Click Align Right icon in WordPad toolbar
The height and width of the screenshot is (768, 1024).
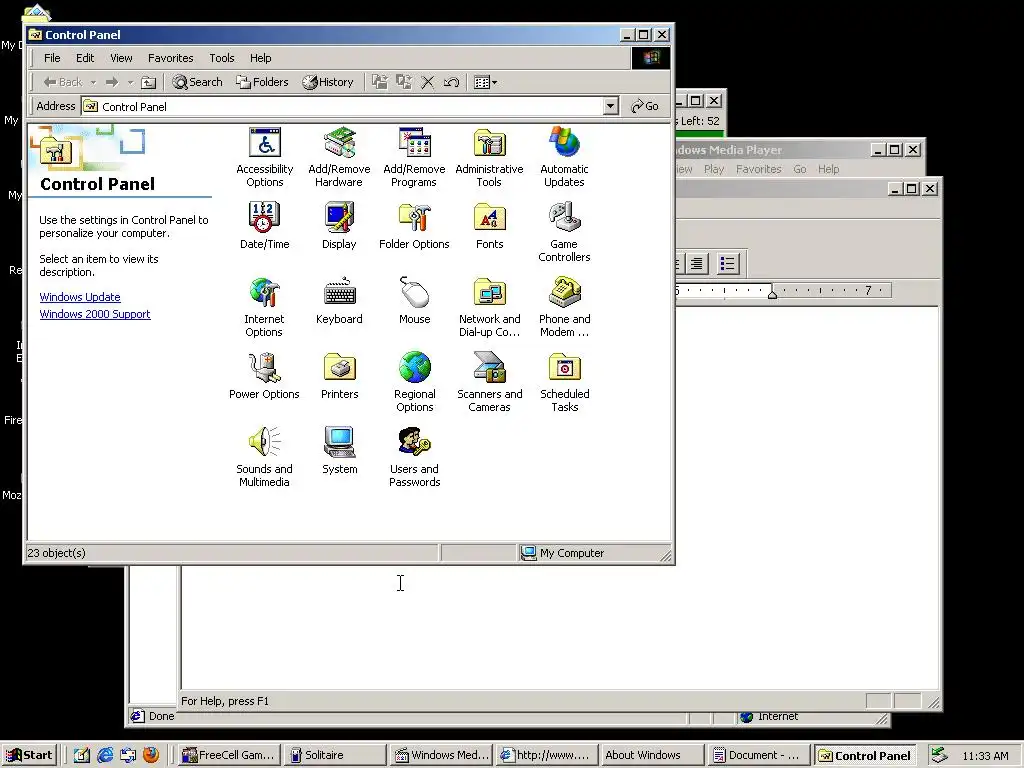click(x=697, y=264)
